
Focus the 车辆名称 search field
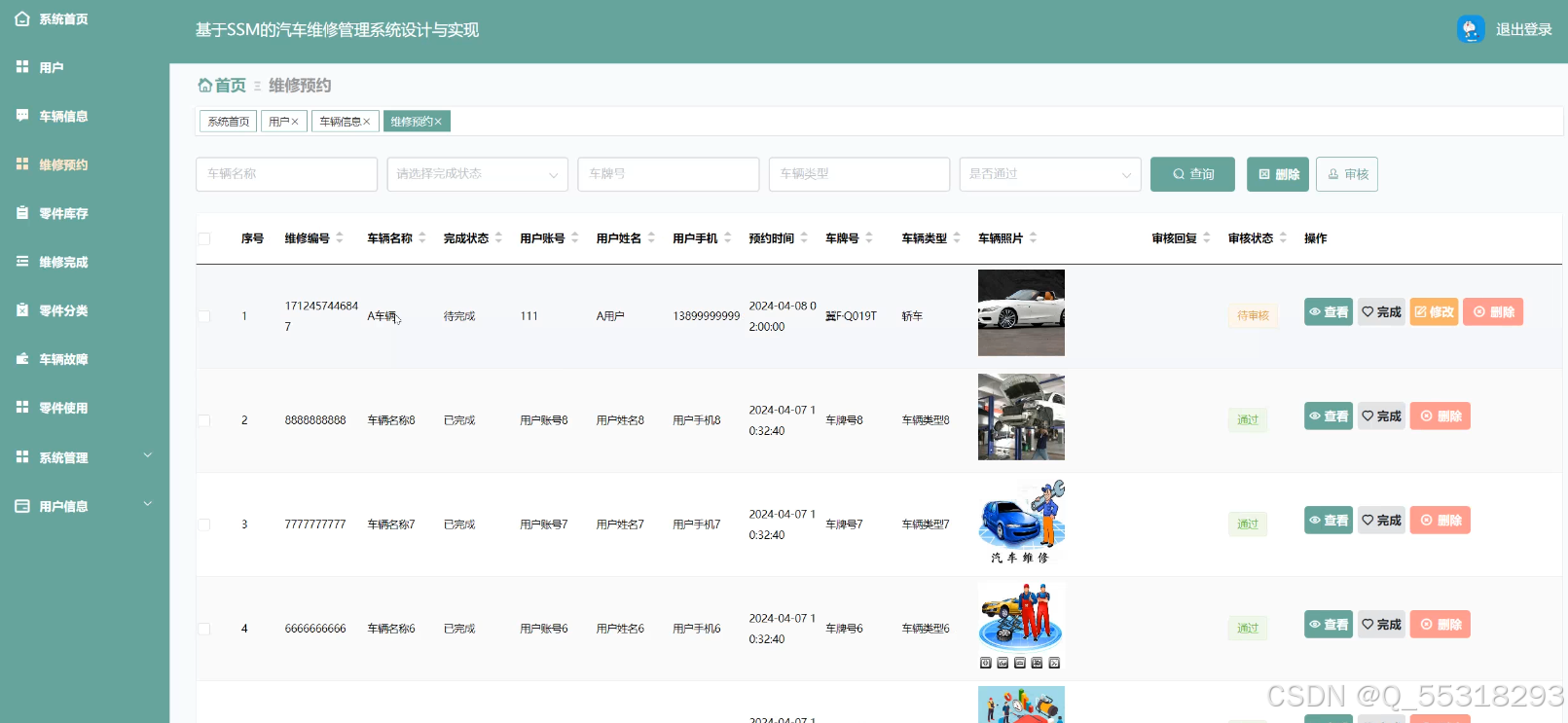pyautogui.click(x=286, y=174)
